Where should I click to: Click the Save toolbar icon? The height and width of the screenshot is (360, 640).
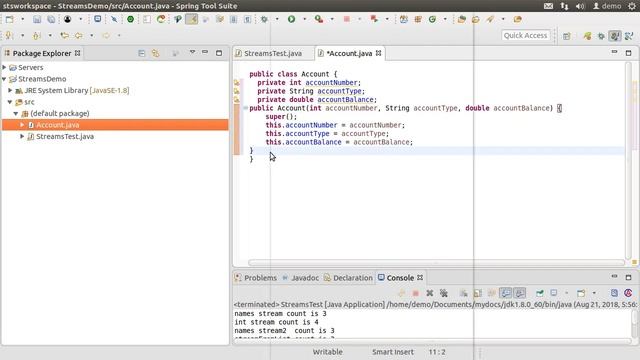coord(37,19)
